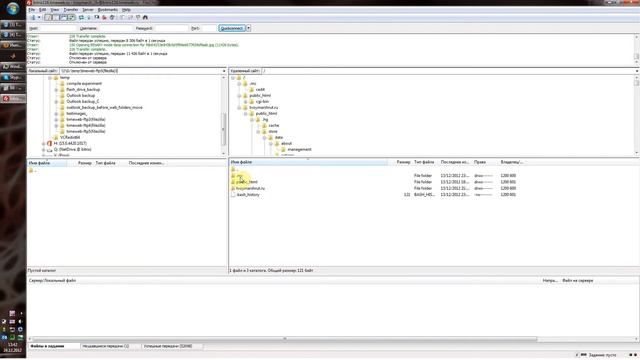Focus the Username input field
640x360 pixels.
click(x=116, y=28)
